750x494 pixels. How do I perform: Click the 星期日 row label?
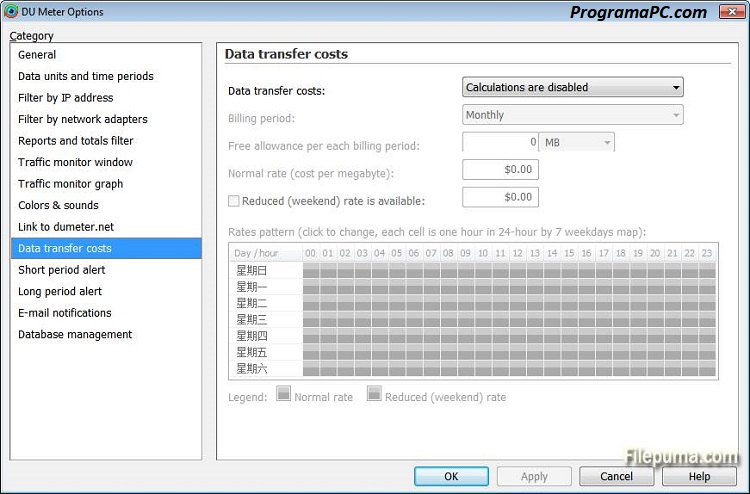tap(252, 271)
